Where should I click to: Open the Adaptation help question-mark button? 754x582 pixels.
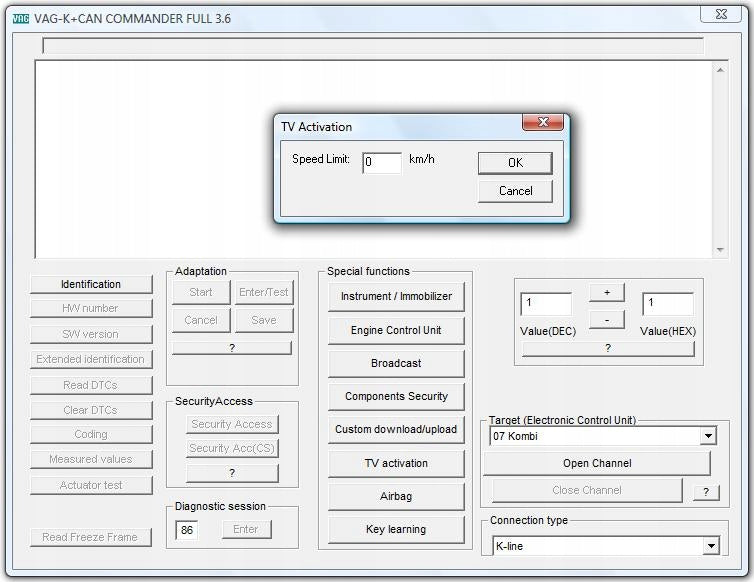(x=232, y=348)
